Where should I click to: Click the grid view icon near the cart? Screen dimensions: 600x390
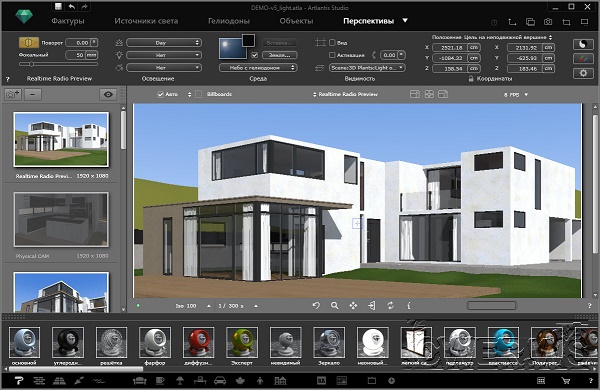point(541,380)
